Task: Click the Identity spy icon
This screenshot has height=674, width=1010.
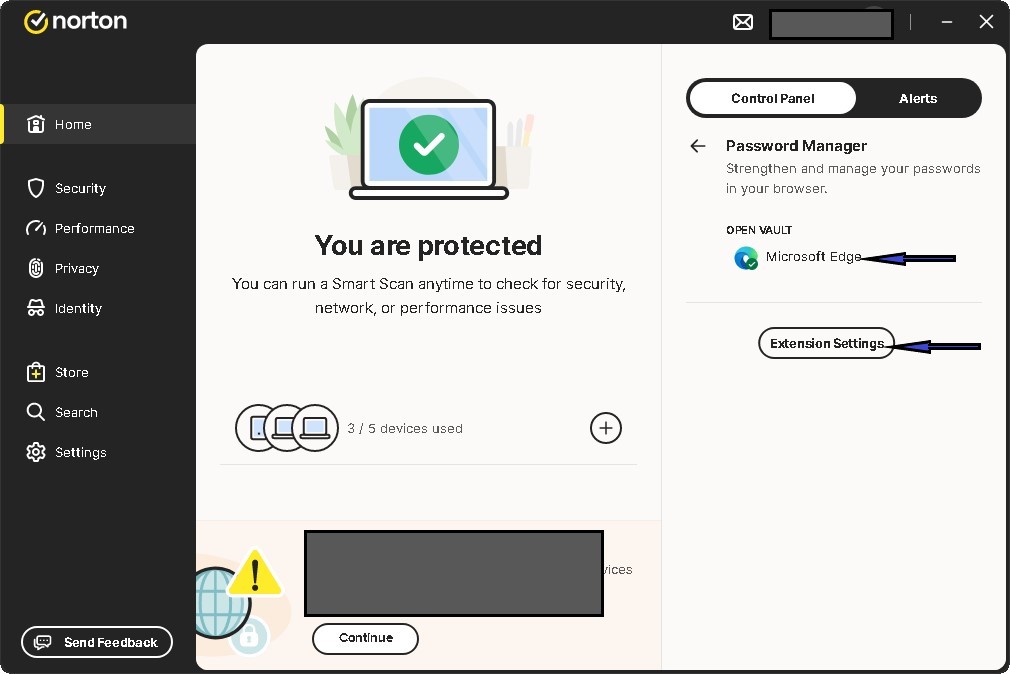Action: (x=36, y=308)
